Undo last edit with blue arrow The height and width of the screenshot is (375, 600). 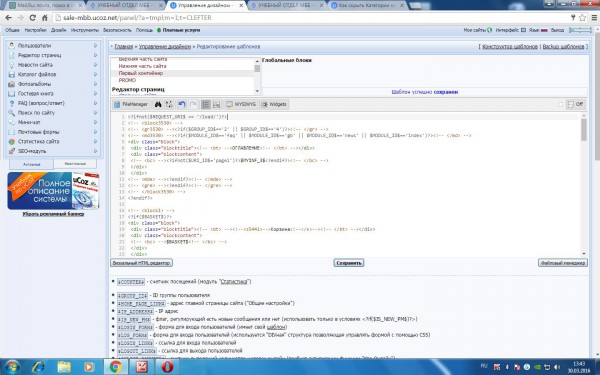pos(182,104)
